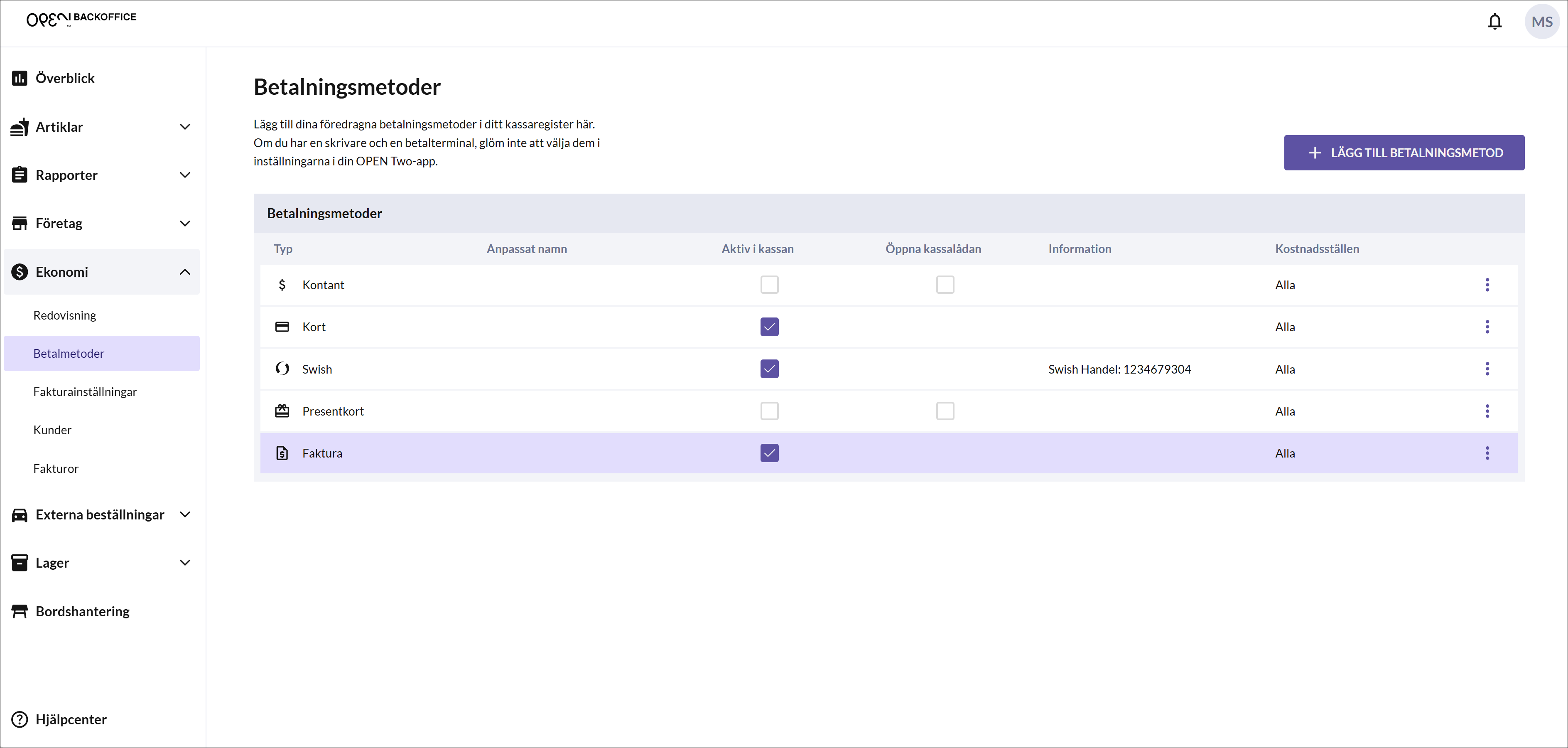
Task: Open the three-dot menu for Kontant
Action: (x=1487, y=285)
